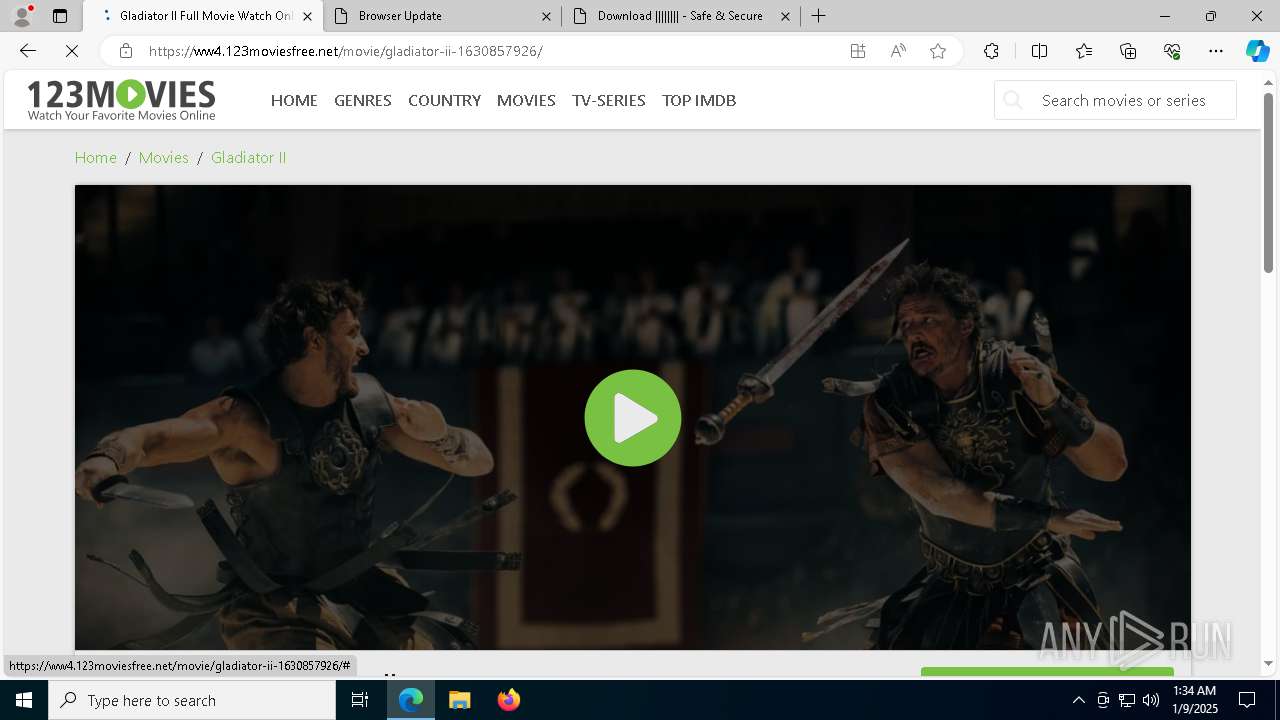
Task: Open Settings and more menu
Action: [x=1216, y=51]
